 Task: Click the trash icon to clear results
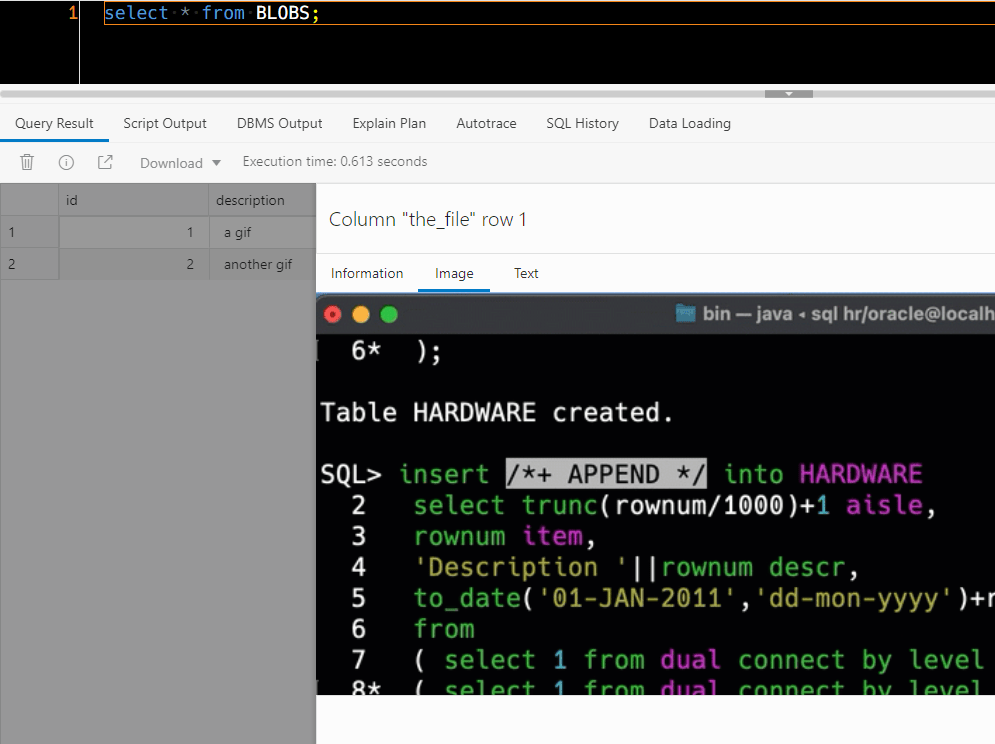coord(27,163)
